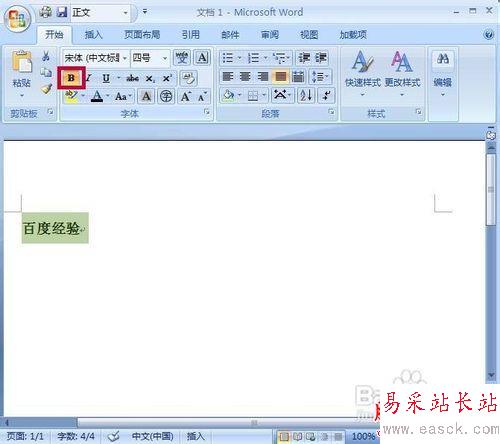Open the line spacing dropdown
This screenshot has width=500, height=444.
(x=320, y=77)
